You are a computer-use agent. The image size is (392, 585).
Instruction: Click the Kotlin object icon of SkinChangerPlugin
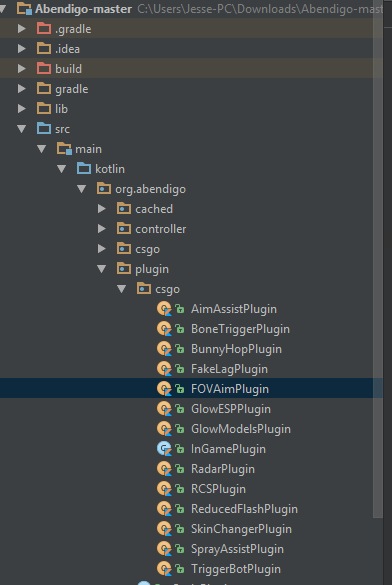click(x=164, y=529)
